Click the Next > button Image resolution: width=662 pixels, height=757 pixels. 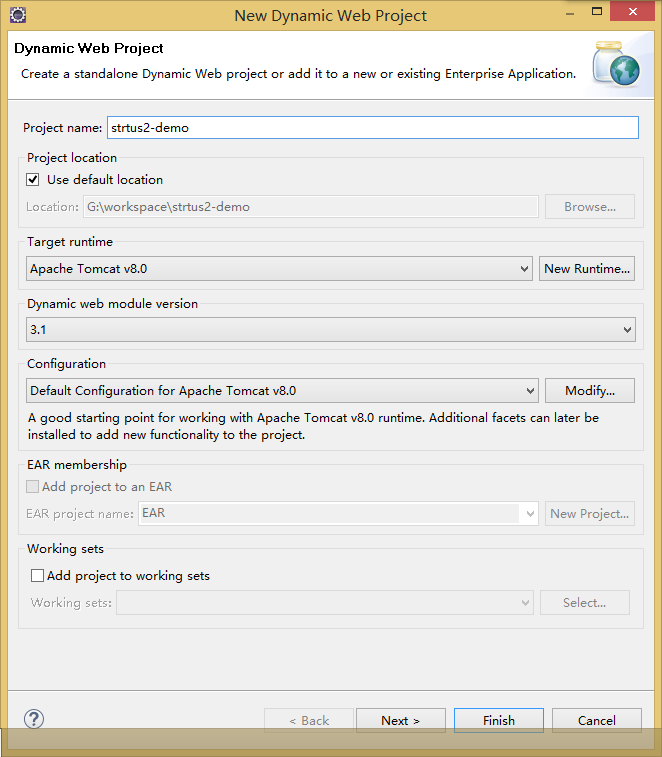pyautogui.click(x=400, y=720)
